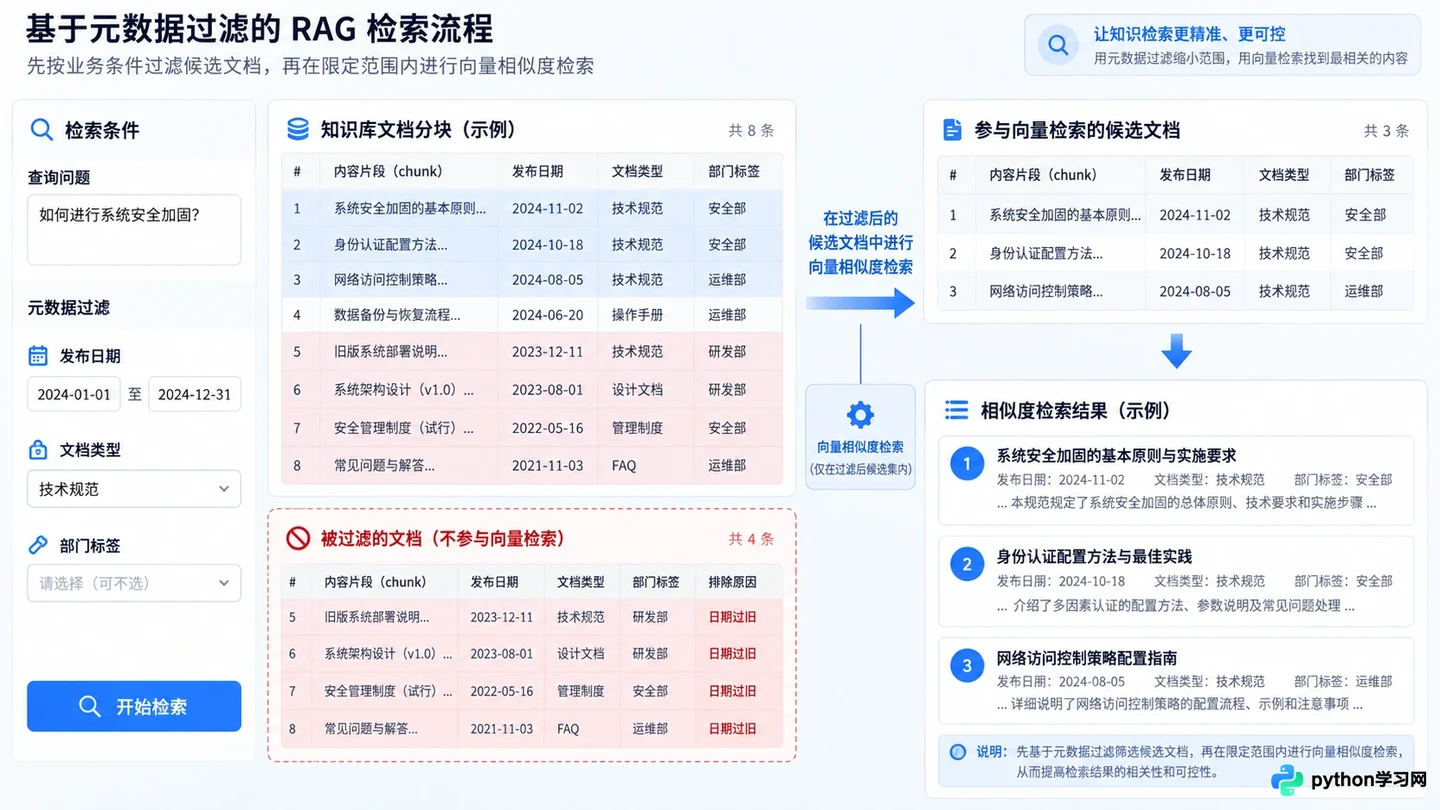Click the number 2 badge of second result

967,565
